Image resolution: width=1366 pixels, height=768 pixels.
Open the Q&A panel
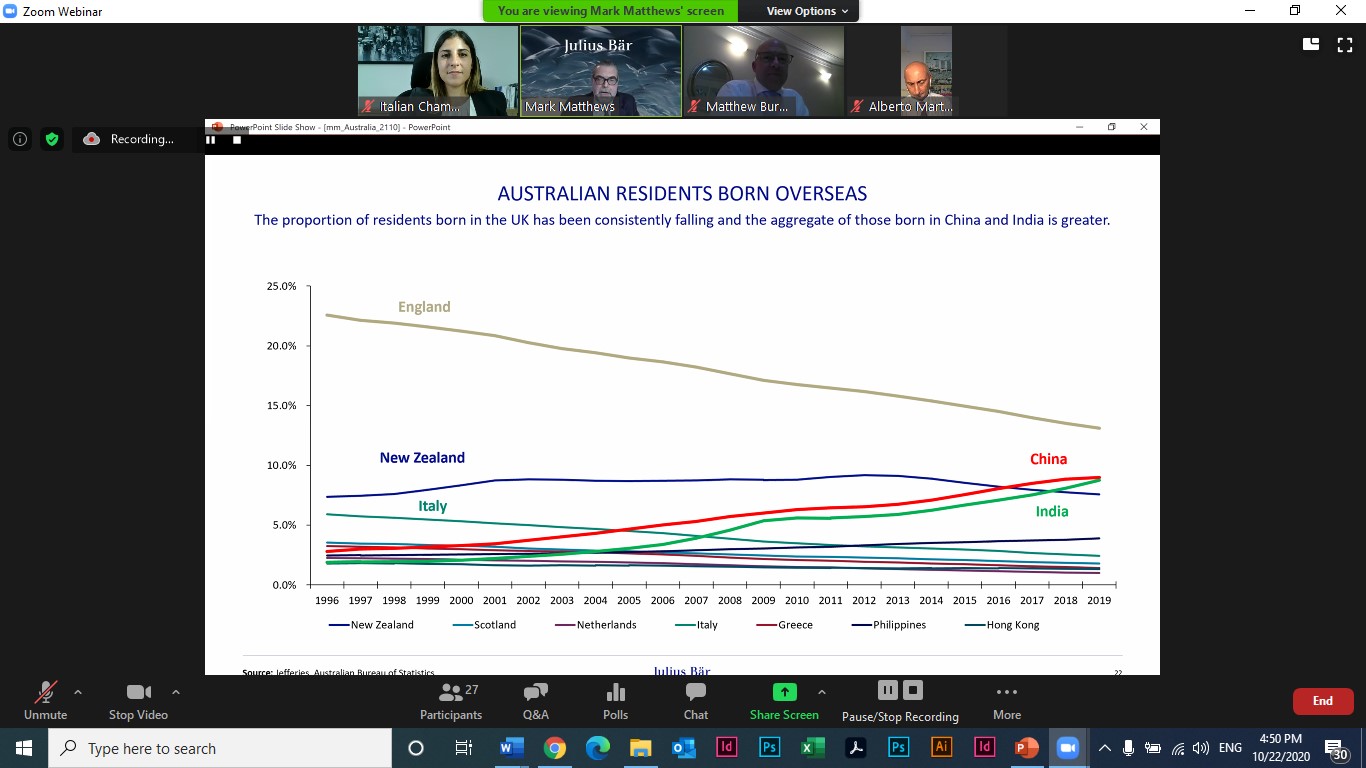click(x=535, y=700)
